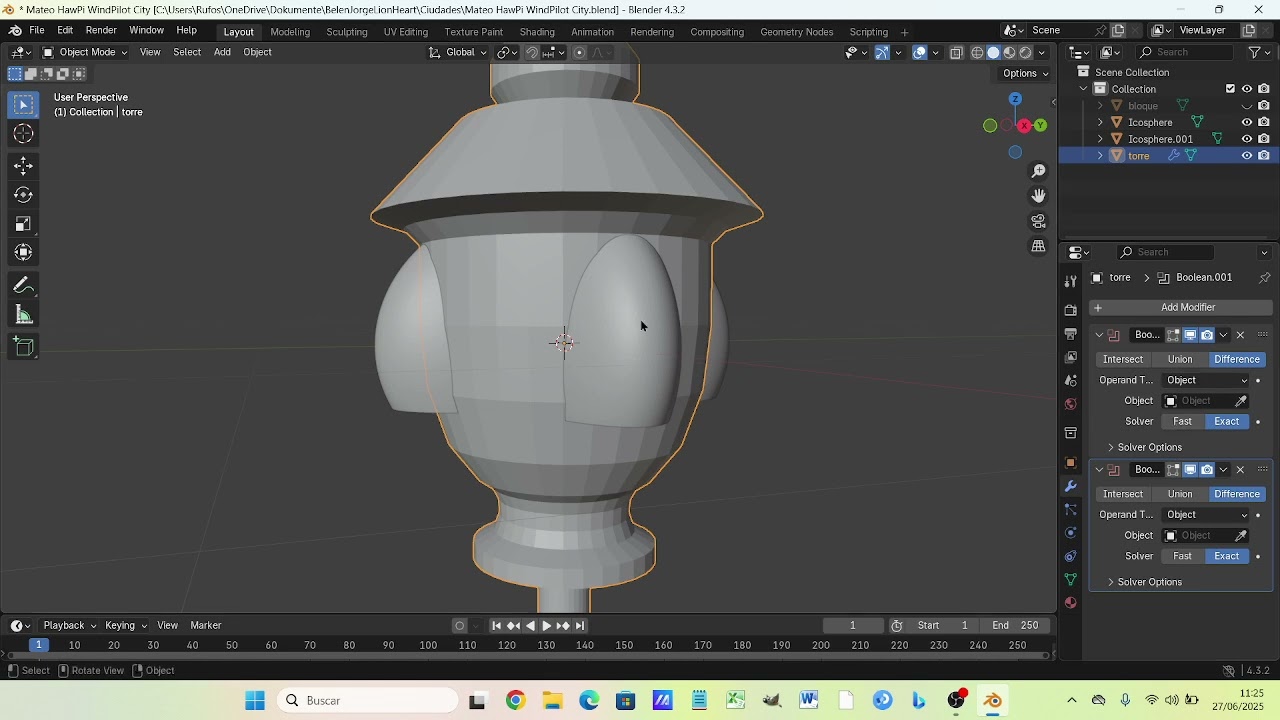
Task: Click frame 100 on the timeline
Action: pyautogui.click(x=428, y=646)
